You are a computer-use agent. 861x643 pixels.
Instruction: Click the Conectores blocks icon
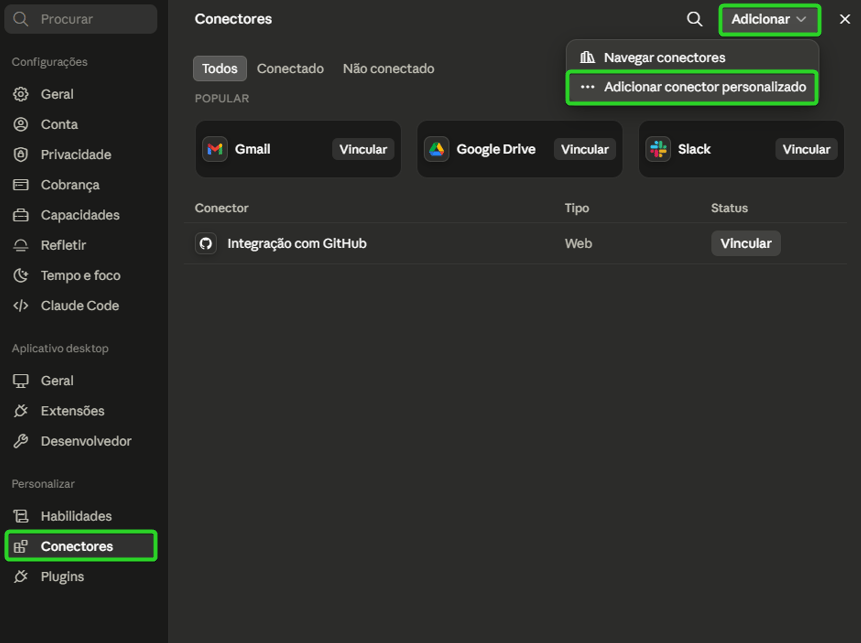21,546
